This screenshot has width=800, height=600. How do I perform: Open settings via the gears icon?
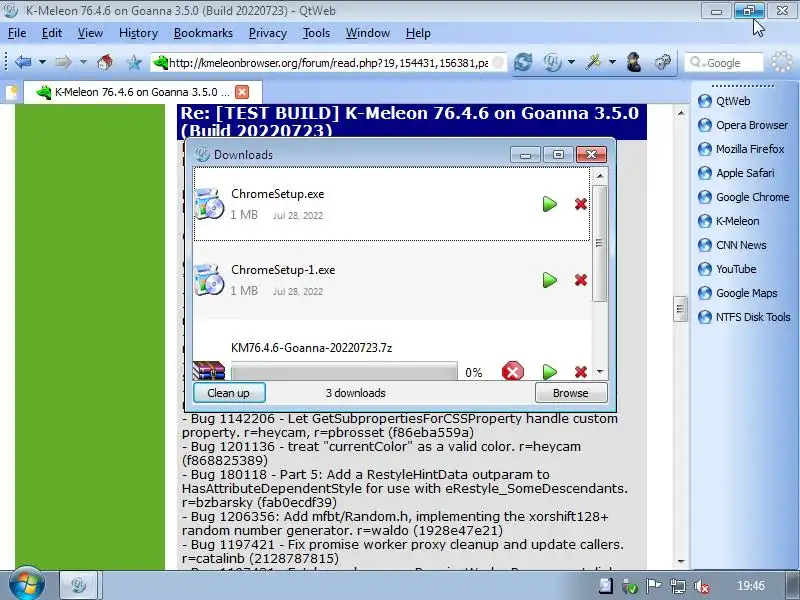tap(663, 62)
